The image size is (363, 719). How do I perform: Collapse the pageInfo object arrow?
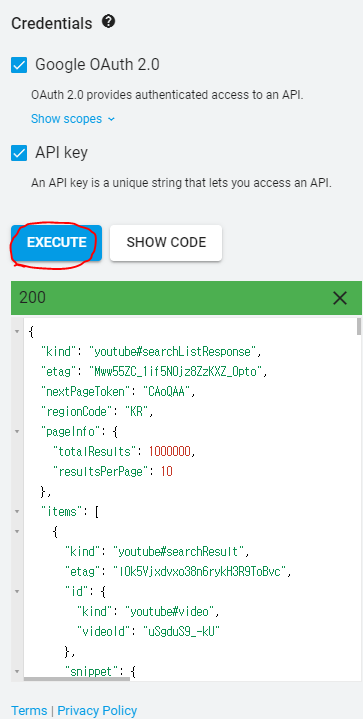(17, 431)
